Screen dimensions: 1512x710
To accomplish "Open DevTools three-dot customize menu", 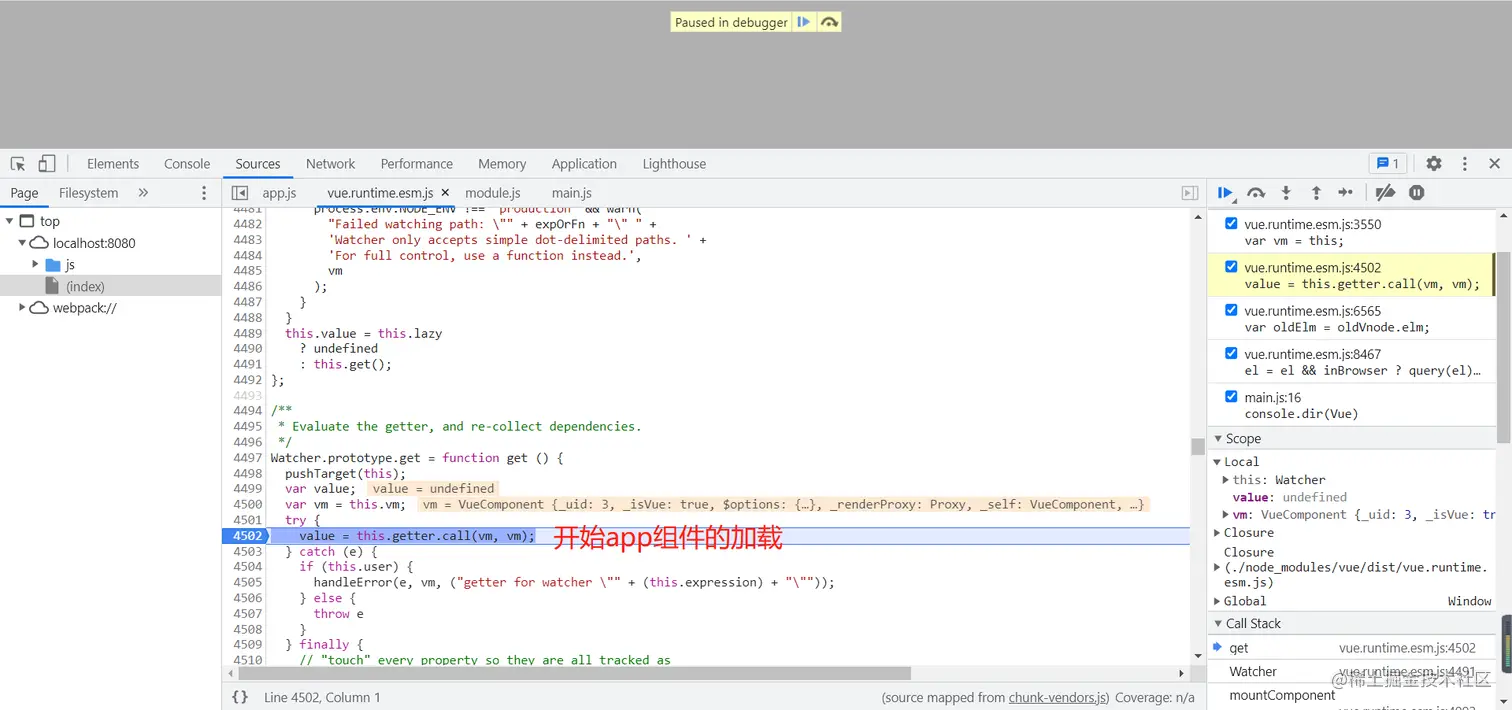I will pos(1465,164).
